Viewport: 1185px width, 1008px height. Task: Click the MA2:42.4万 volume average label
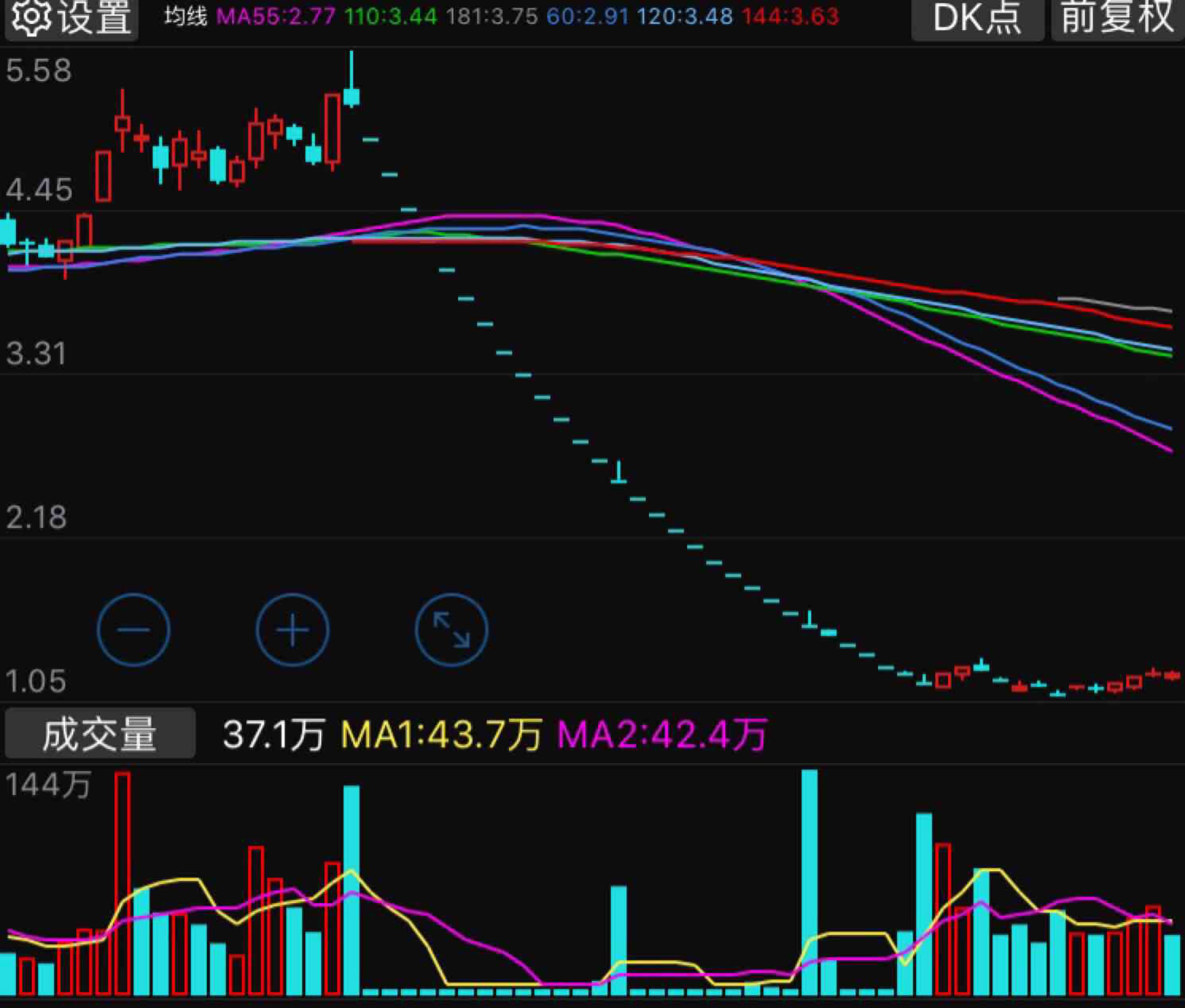[x=662, y=734]
